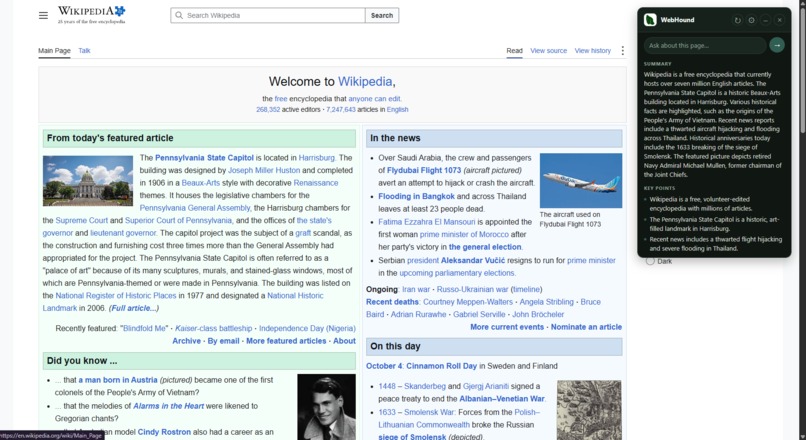Close the WebHound panel

click(779, 20)
